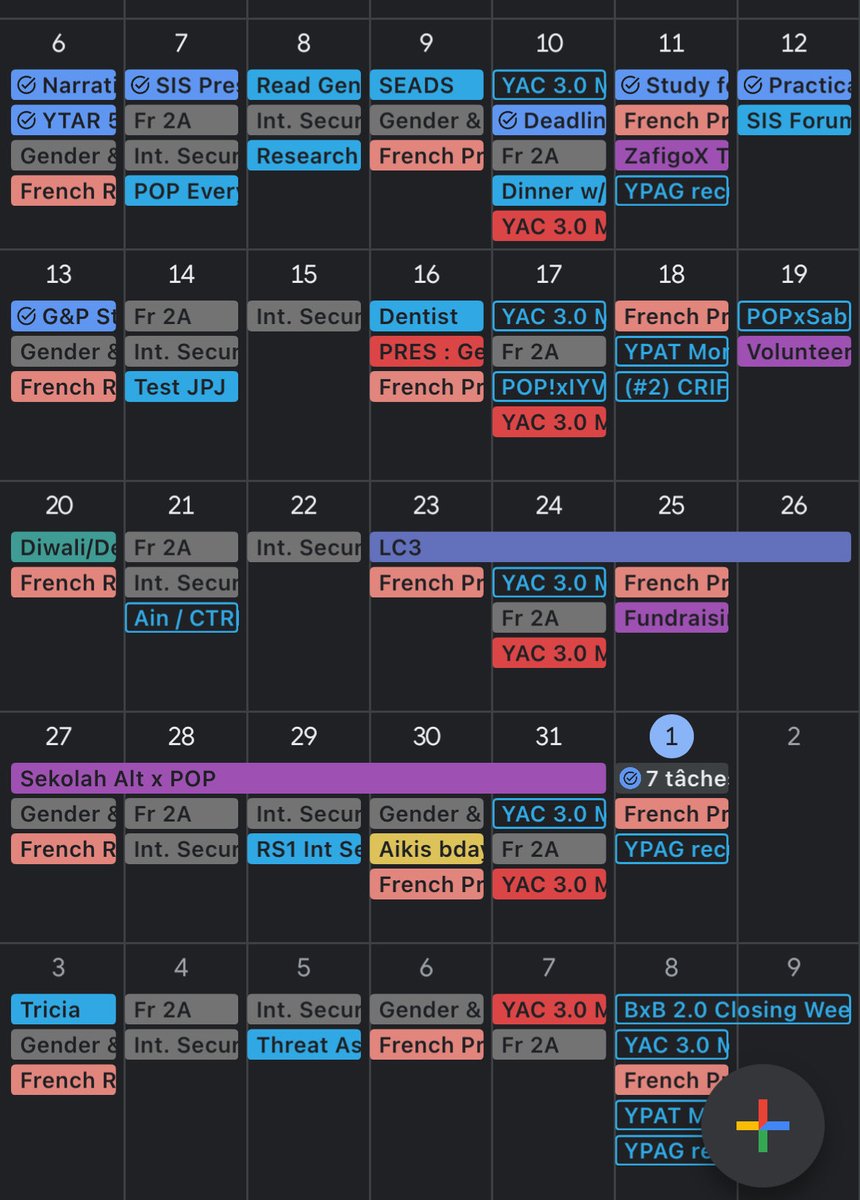The width and height of the screenshot is (860, 1200).
Task: Open Research event on the 8th
Action: coord(304,155)
